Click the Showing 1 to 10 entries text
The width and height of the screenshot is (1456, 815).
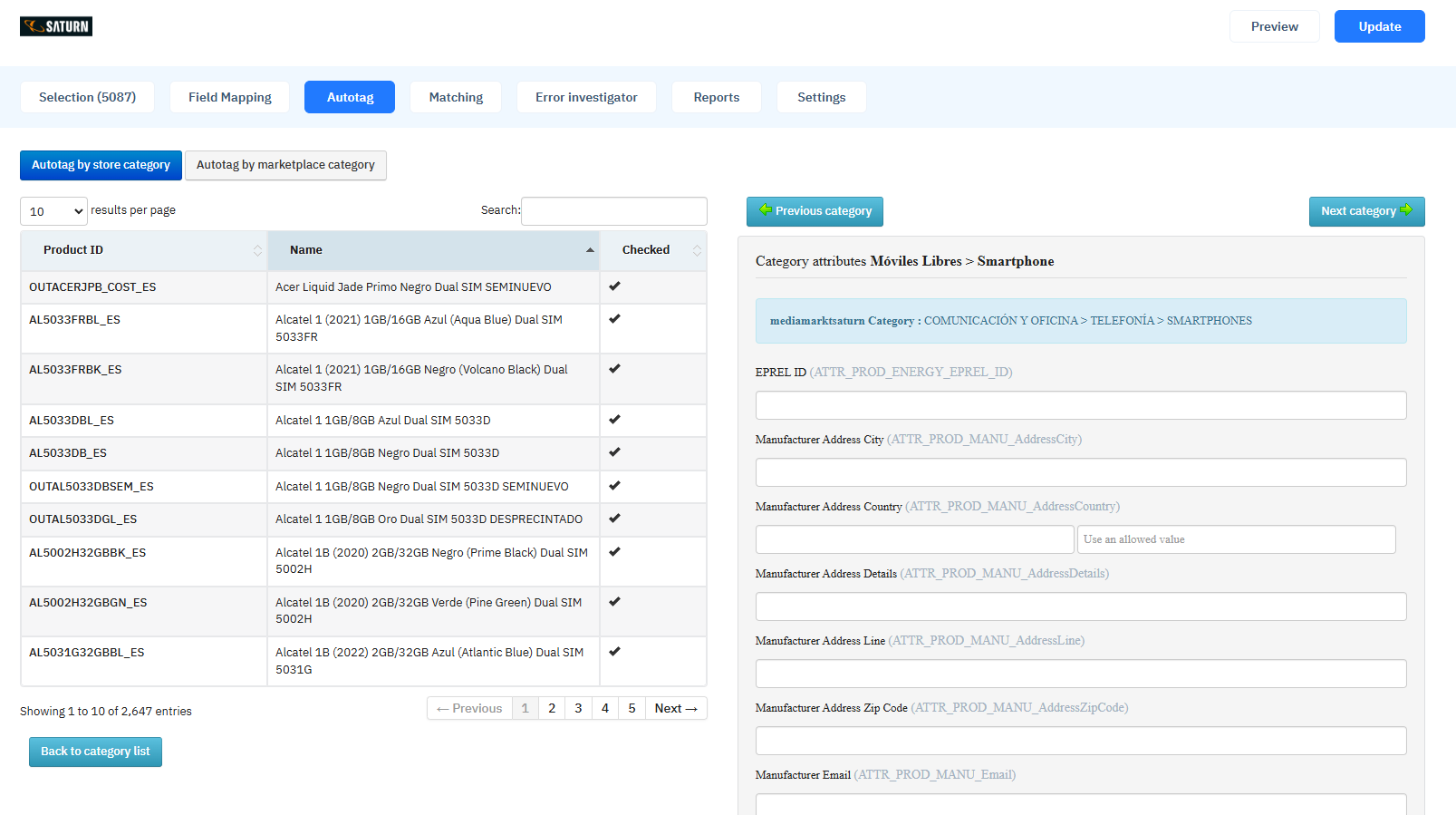click(x=106, y=712)
